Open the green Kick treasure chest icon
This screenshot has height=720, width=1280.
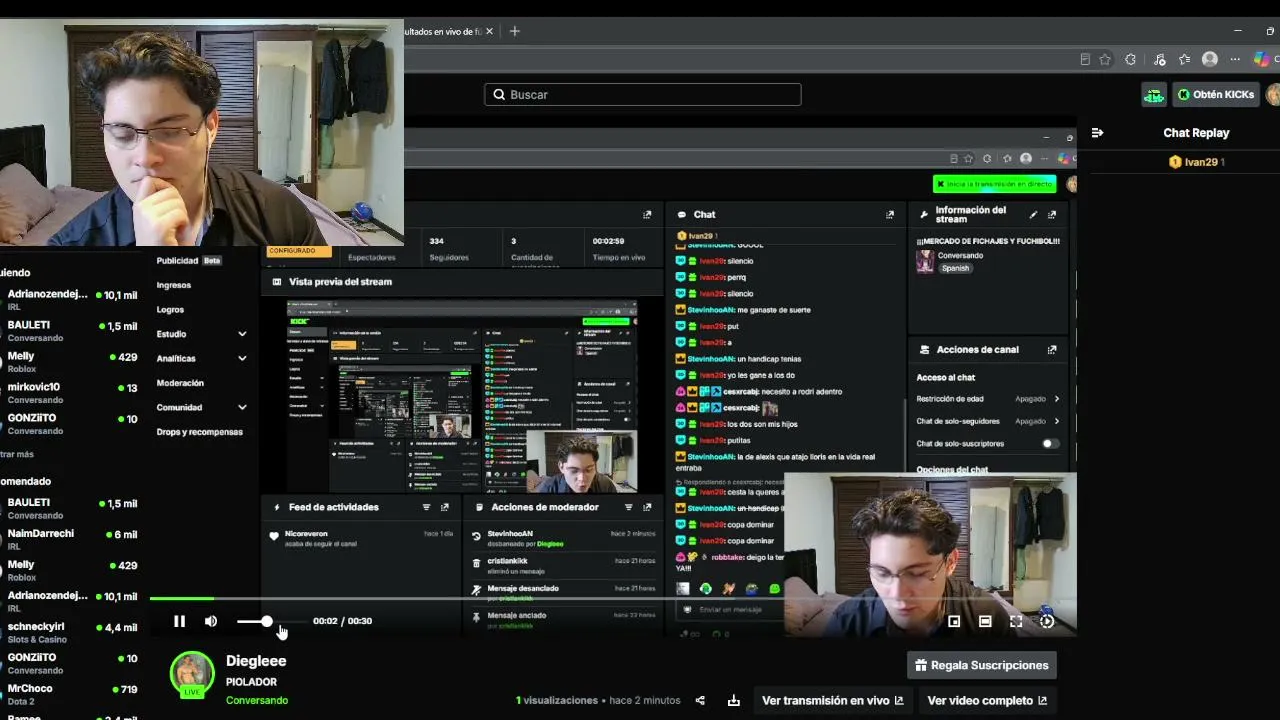[x=1154, y=95]
